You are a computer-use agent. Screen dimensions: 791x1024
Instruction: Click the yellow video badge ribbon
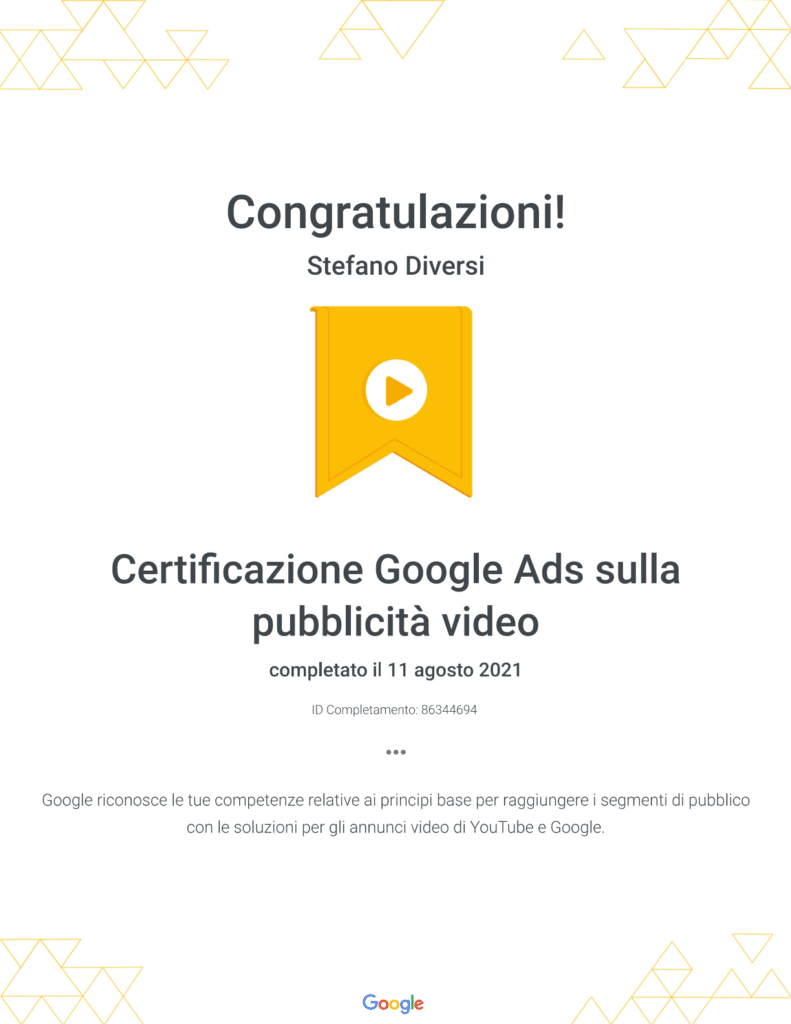point(392,401)
